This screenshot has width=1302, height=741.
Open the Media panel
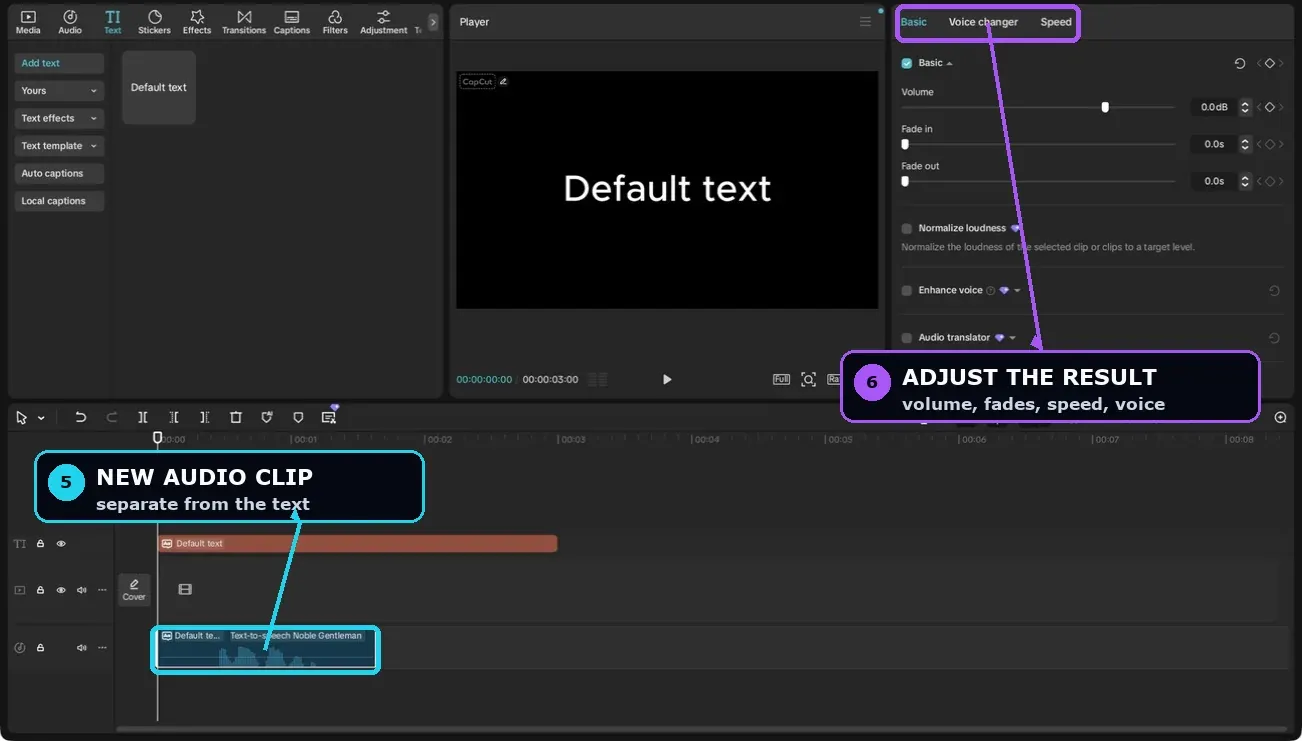coord(28,22)
